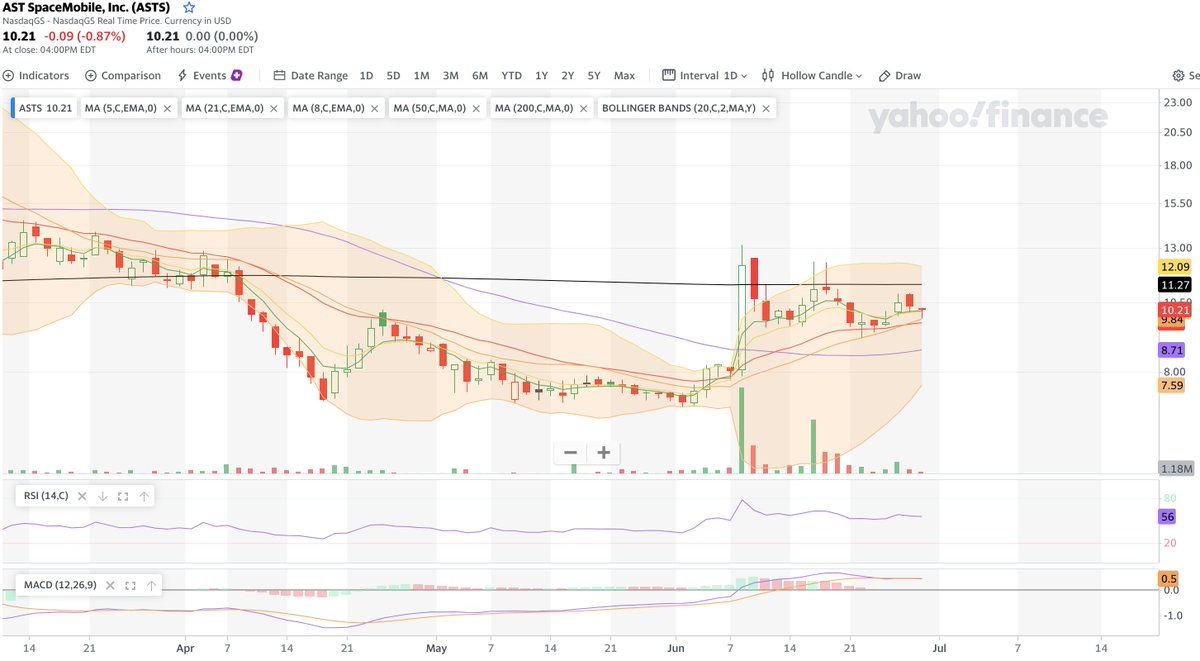The width and height of the screenshot is (1200, 661).
Task: Open the chart Settings gear
Action: pos(1179,75)
